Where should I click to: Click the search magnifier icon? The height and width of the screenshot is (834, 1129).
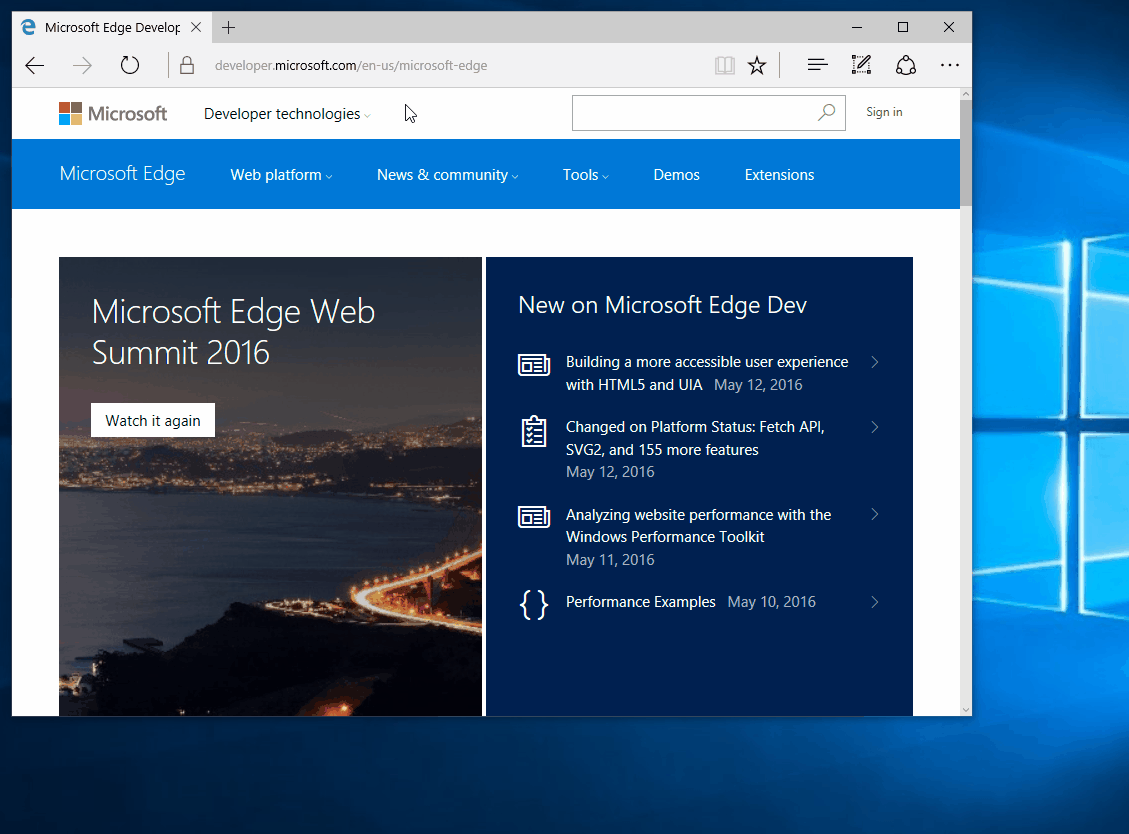[x=826, y=112]
